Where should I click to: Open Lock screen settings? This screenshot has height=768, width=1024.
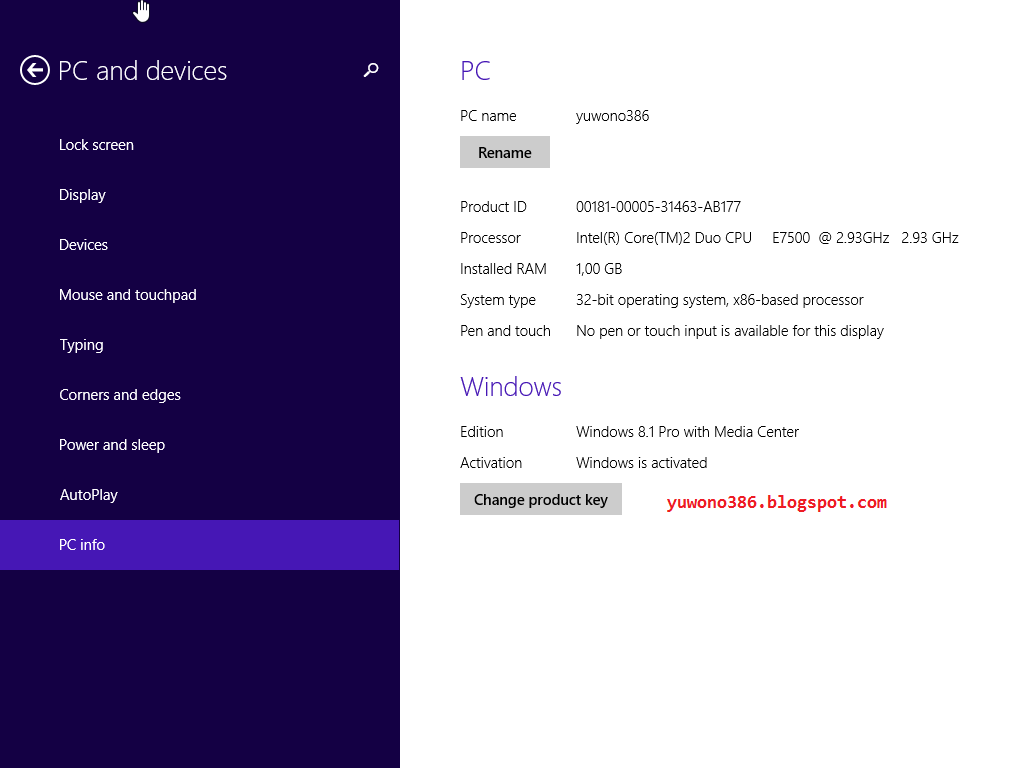point(200,145)
